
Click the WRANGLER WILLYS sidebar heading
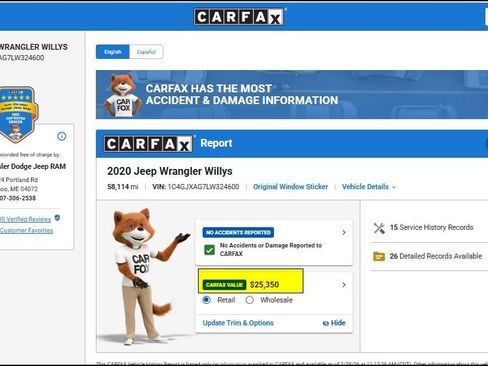(x=34, y=47)
